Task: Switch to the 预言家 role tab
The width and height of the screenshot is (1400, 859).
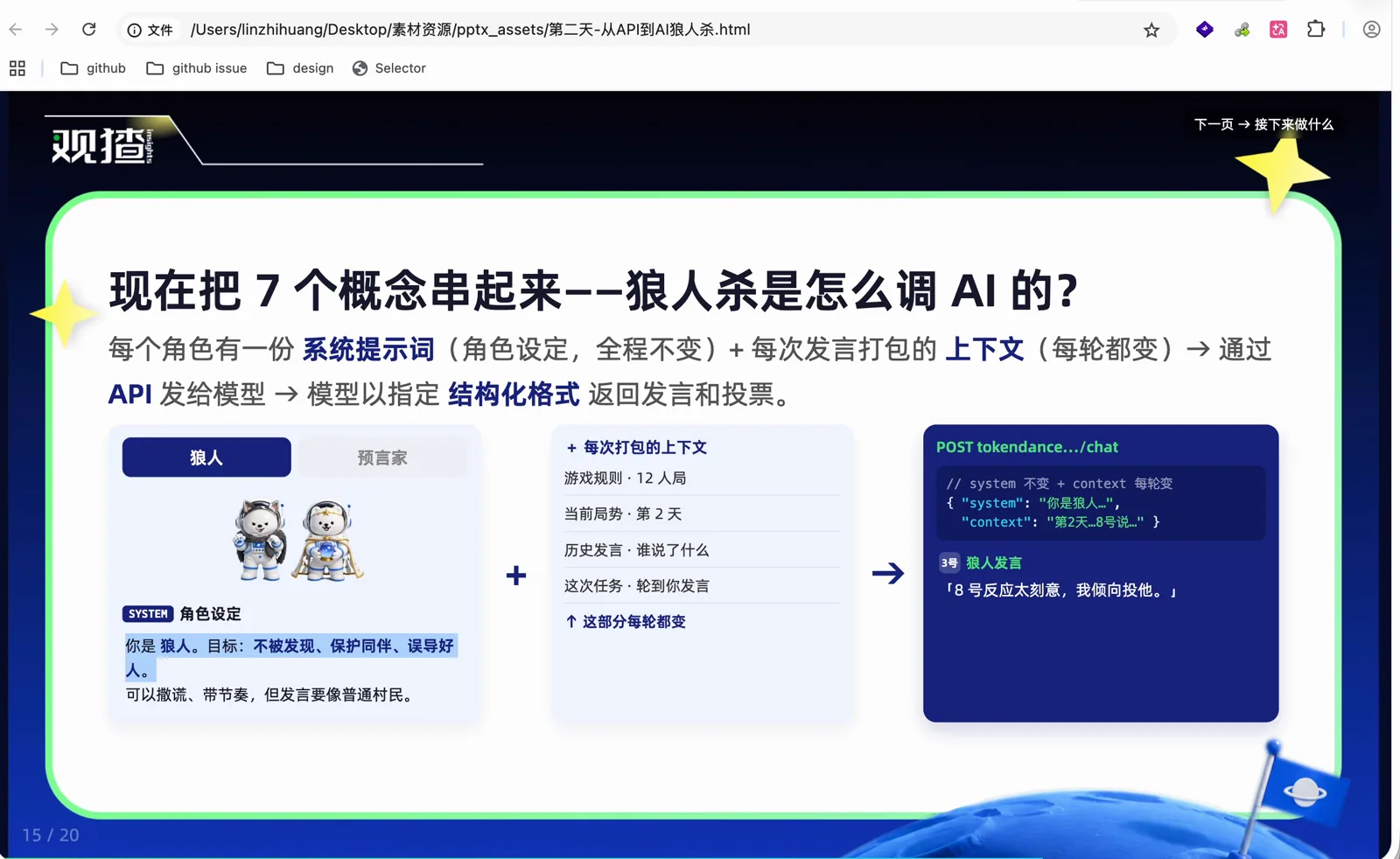Action: click(x=382, y=457)
